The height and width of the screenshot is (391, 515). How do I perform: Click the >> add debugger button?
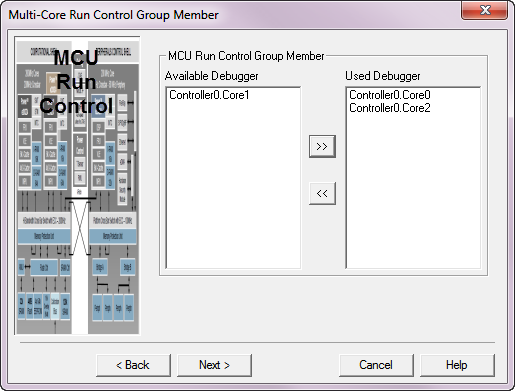[322, 146]
